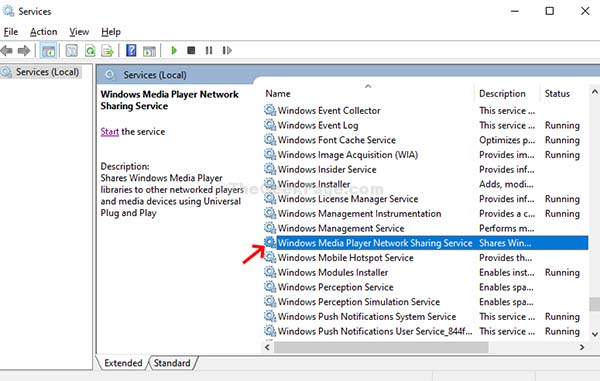Click the Restart Service toolbar icon
600x381 pixels.
pos(227,50)
